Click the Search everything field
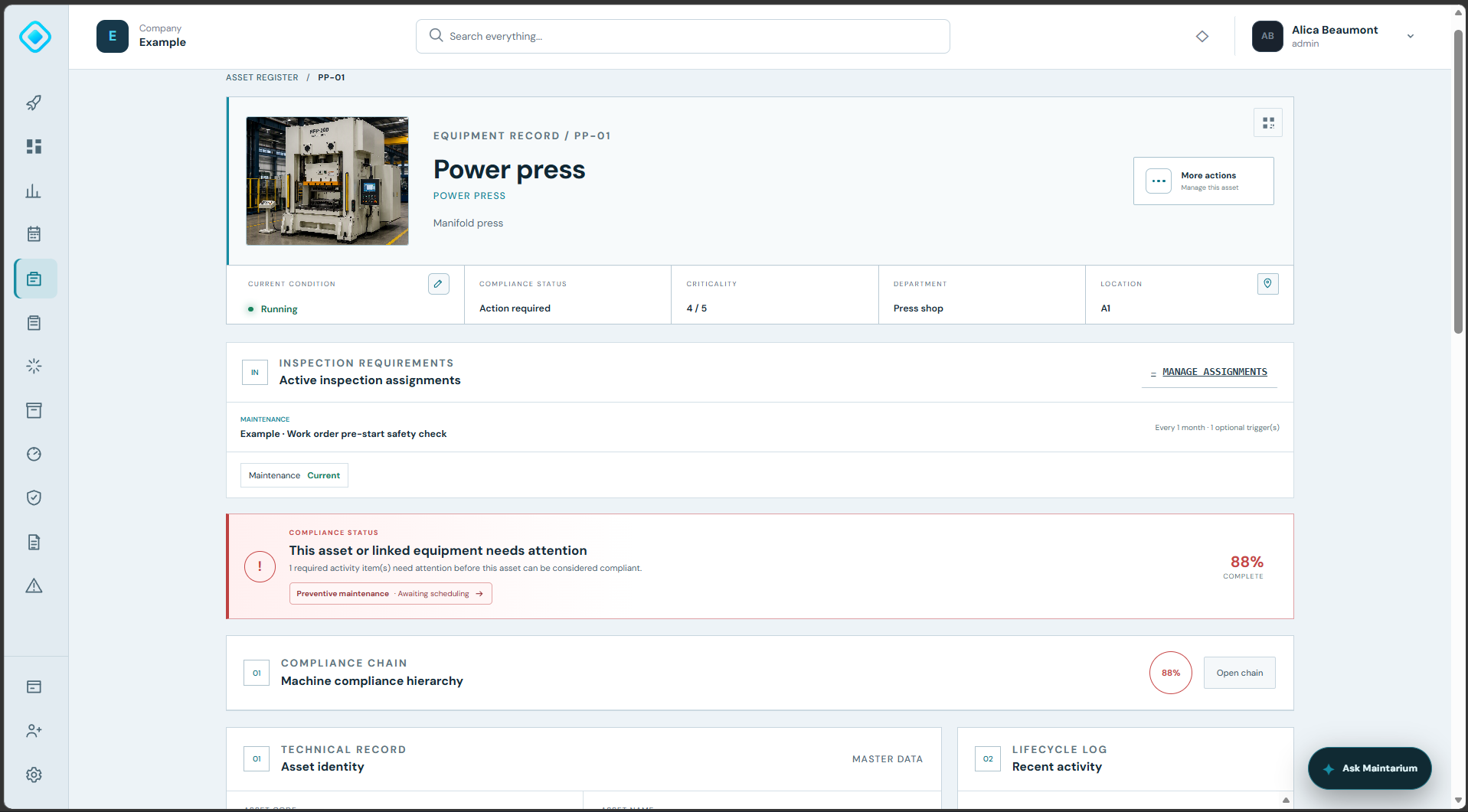Viewport: 1468px width, 812px height. (683, 36)
